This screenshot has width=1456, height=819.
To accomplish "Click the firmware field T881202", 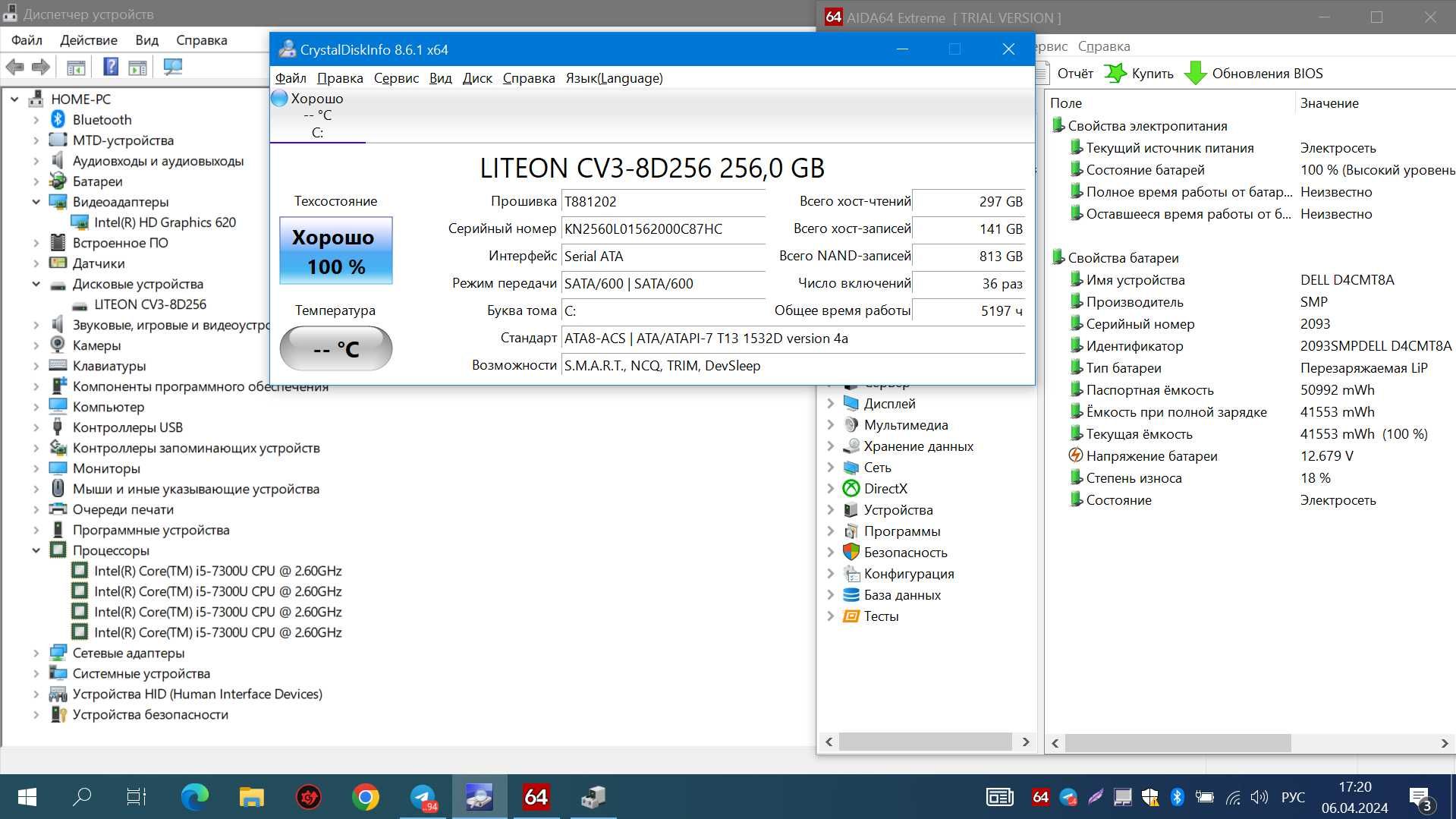I will (662, 202).
